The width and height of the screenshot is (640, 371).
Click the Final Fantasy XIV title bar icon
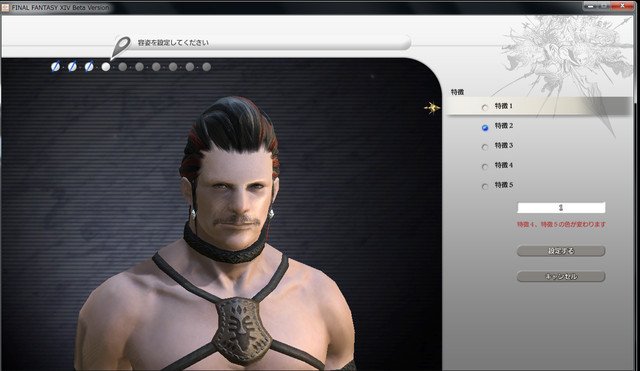tap(5, 7)
